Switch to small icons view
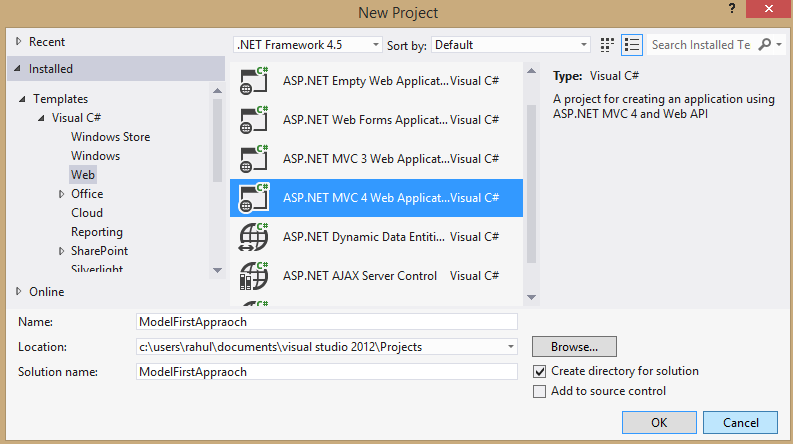Image resolution: width=793 pixels, height=444 pixels. [x=608, y=45]
